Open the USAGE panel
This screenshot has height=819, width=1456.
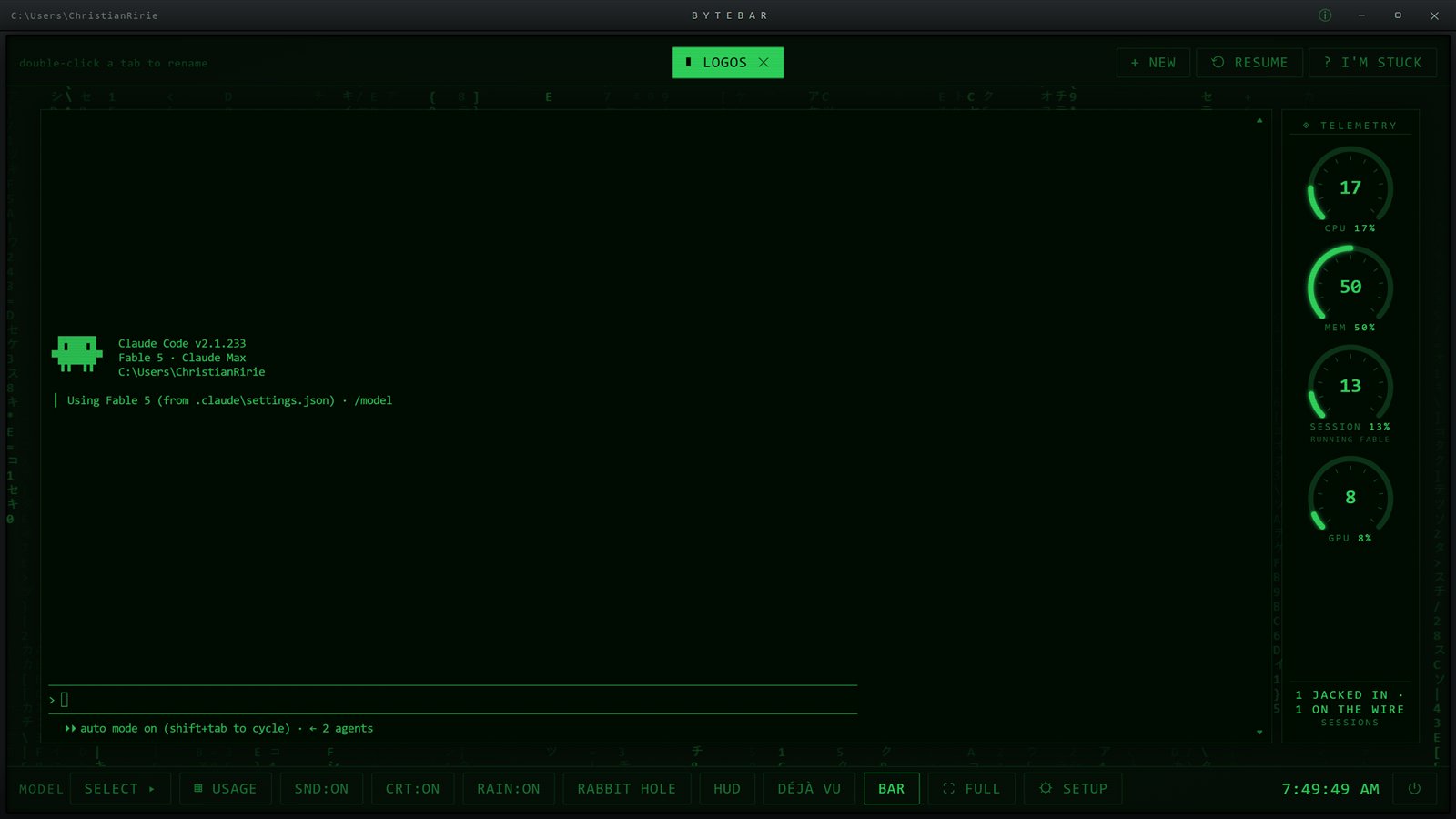click(225, 789)
